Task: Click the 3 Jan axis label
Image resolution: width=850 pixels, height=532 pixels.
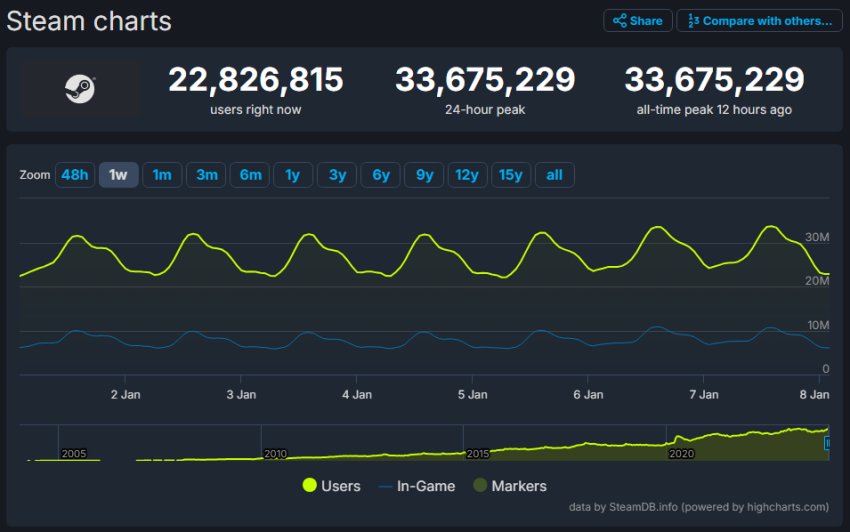Action: click(241, 395)
